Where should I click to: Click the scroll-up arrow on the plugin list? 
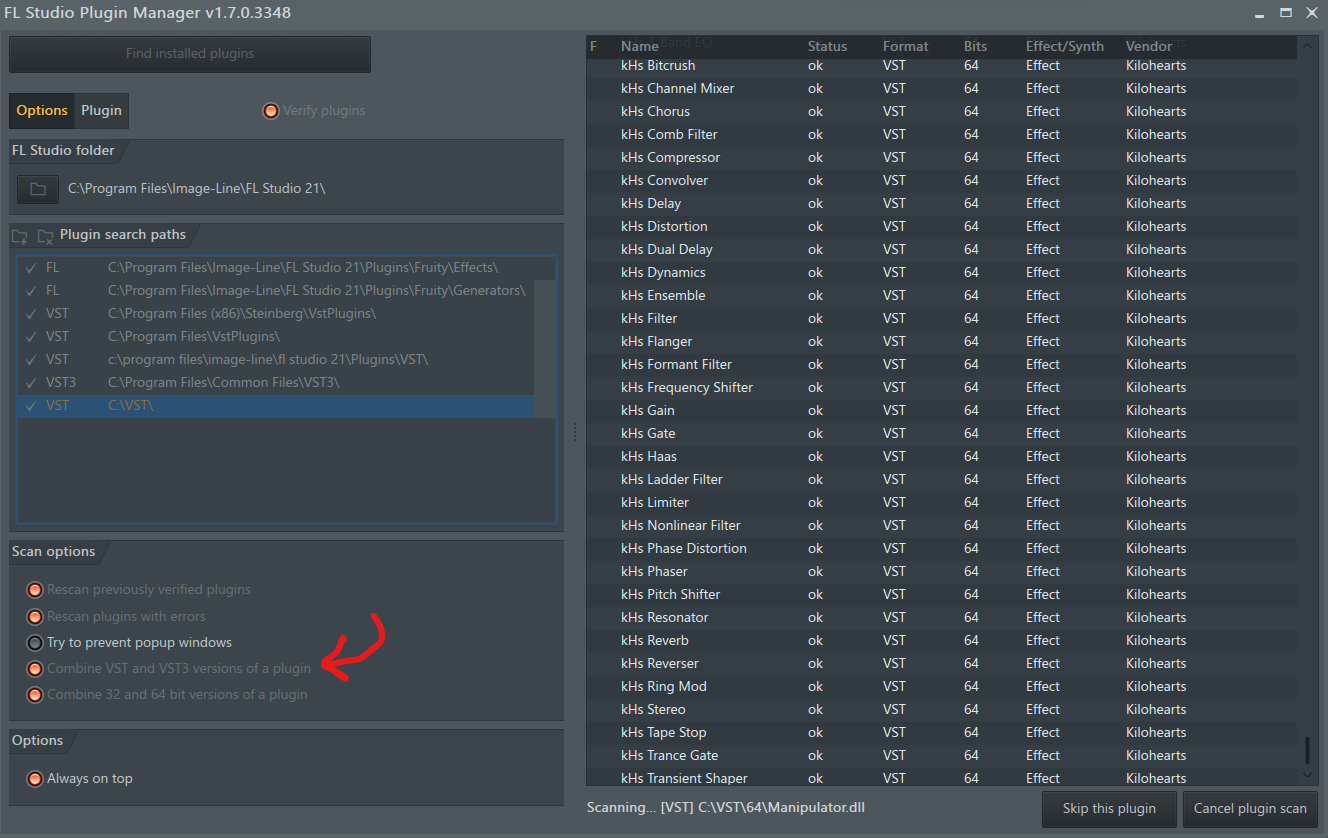point(1306,45)
